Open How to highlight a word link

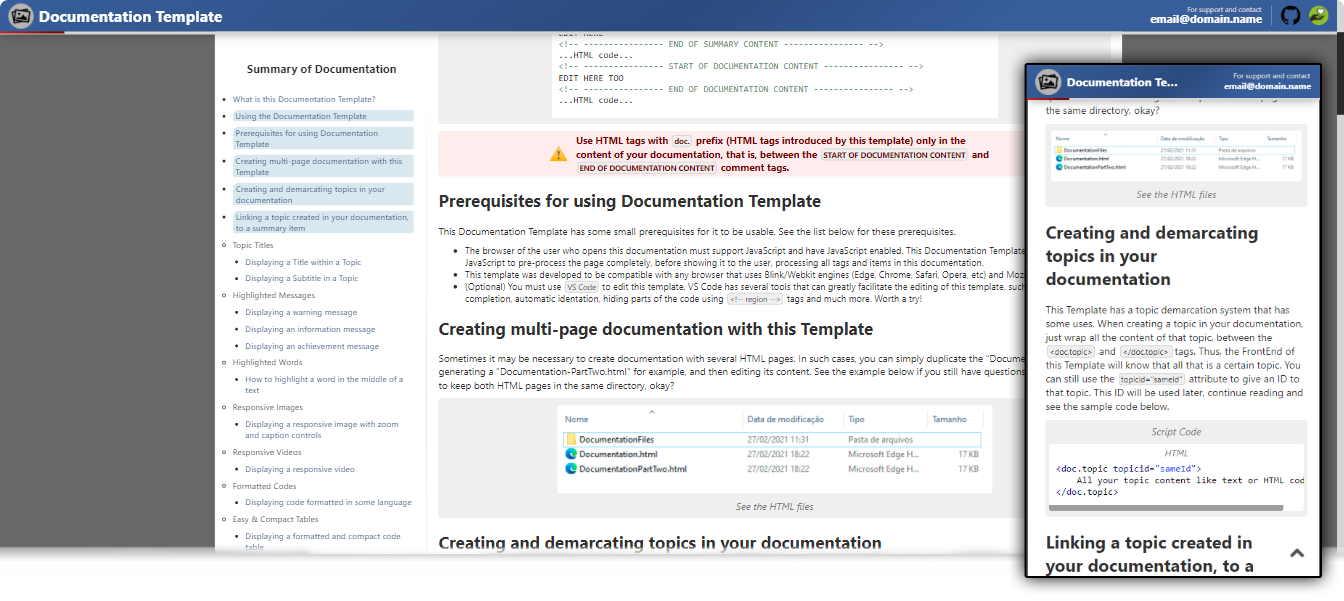(324, 385)
